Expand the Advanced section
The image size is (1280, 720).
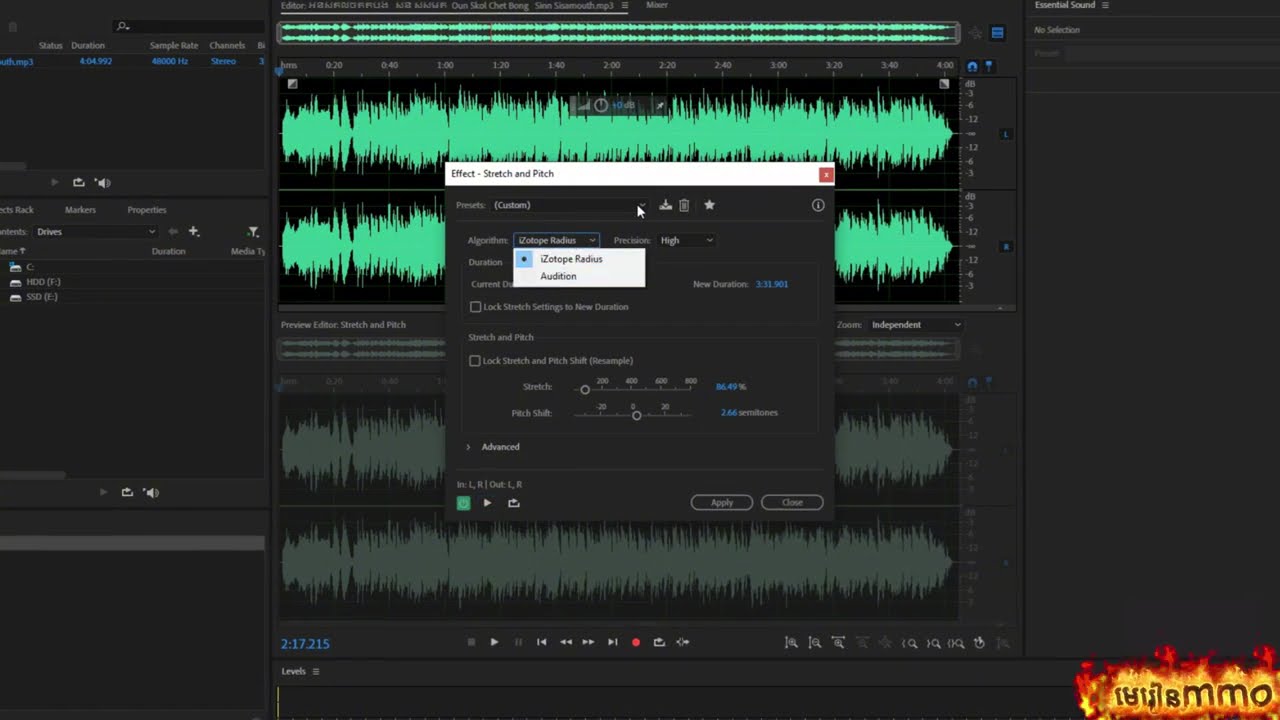(500, 447)
